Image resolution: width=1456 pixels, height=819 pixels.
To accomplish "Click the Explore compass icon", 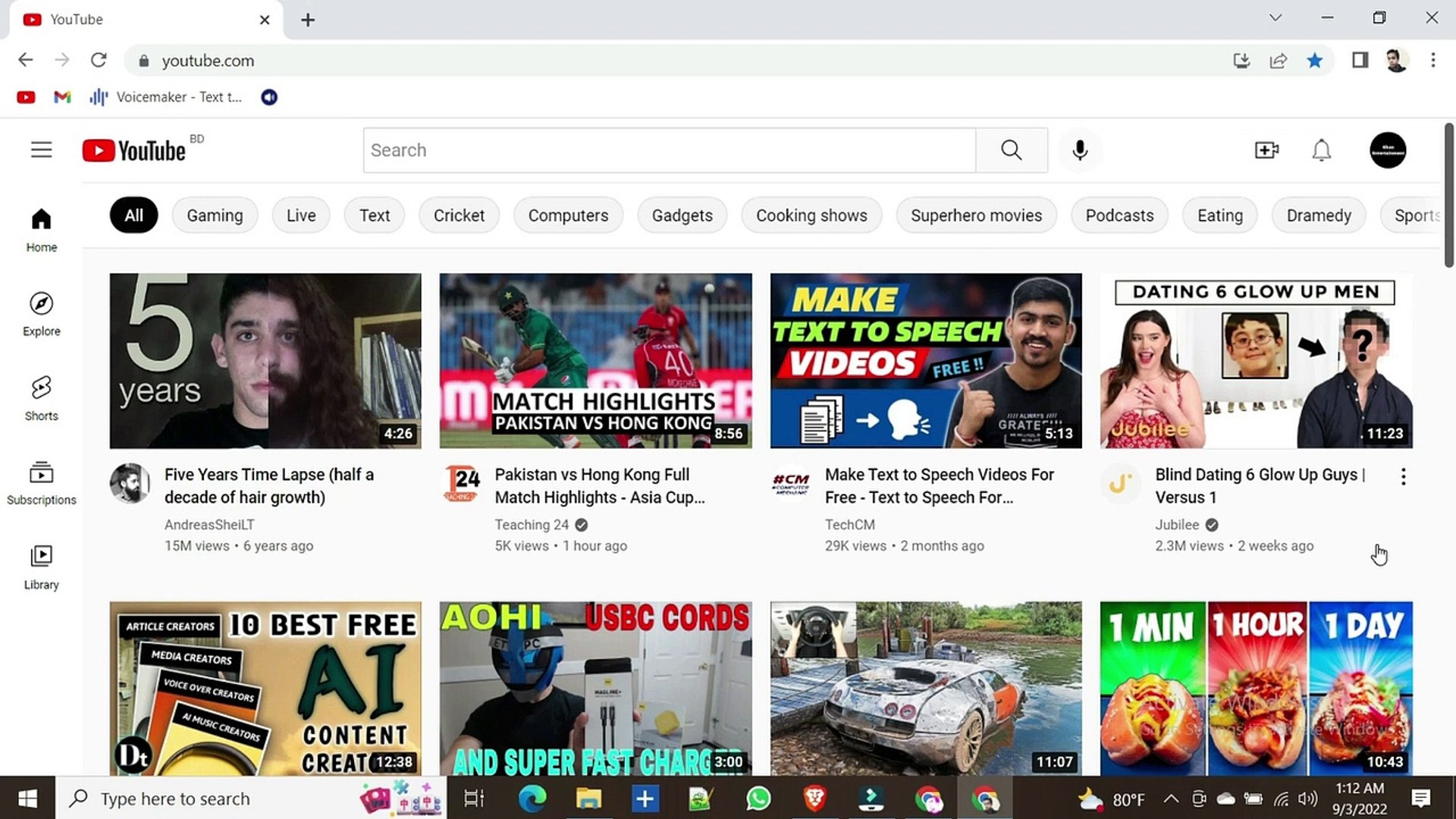I will coord(41,305).
